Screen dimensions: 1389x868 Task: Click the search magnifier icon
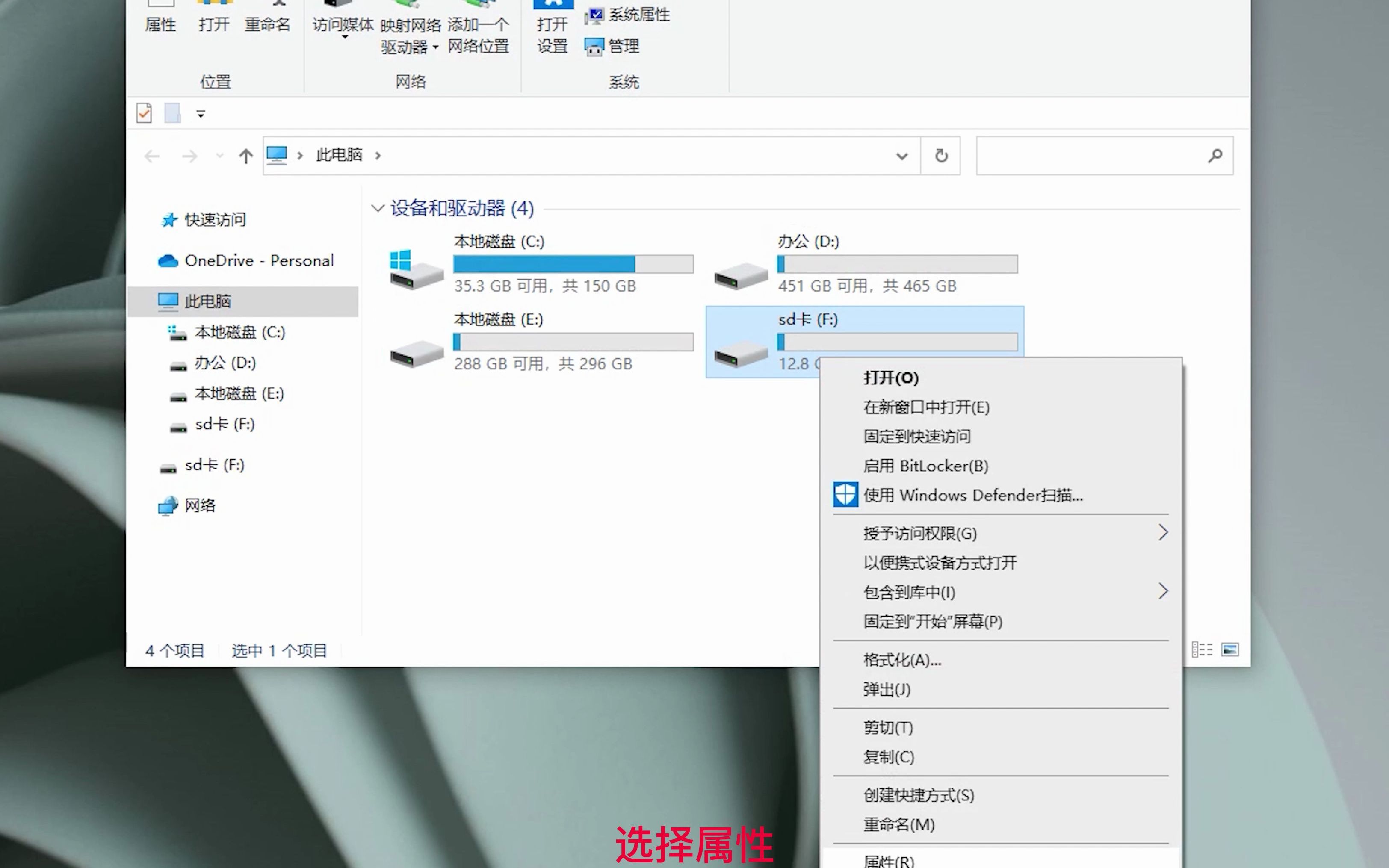tap(1215, 156)
